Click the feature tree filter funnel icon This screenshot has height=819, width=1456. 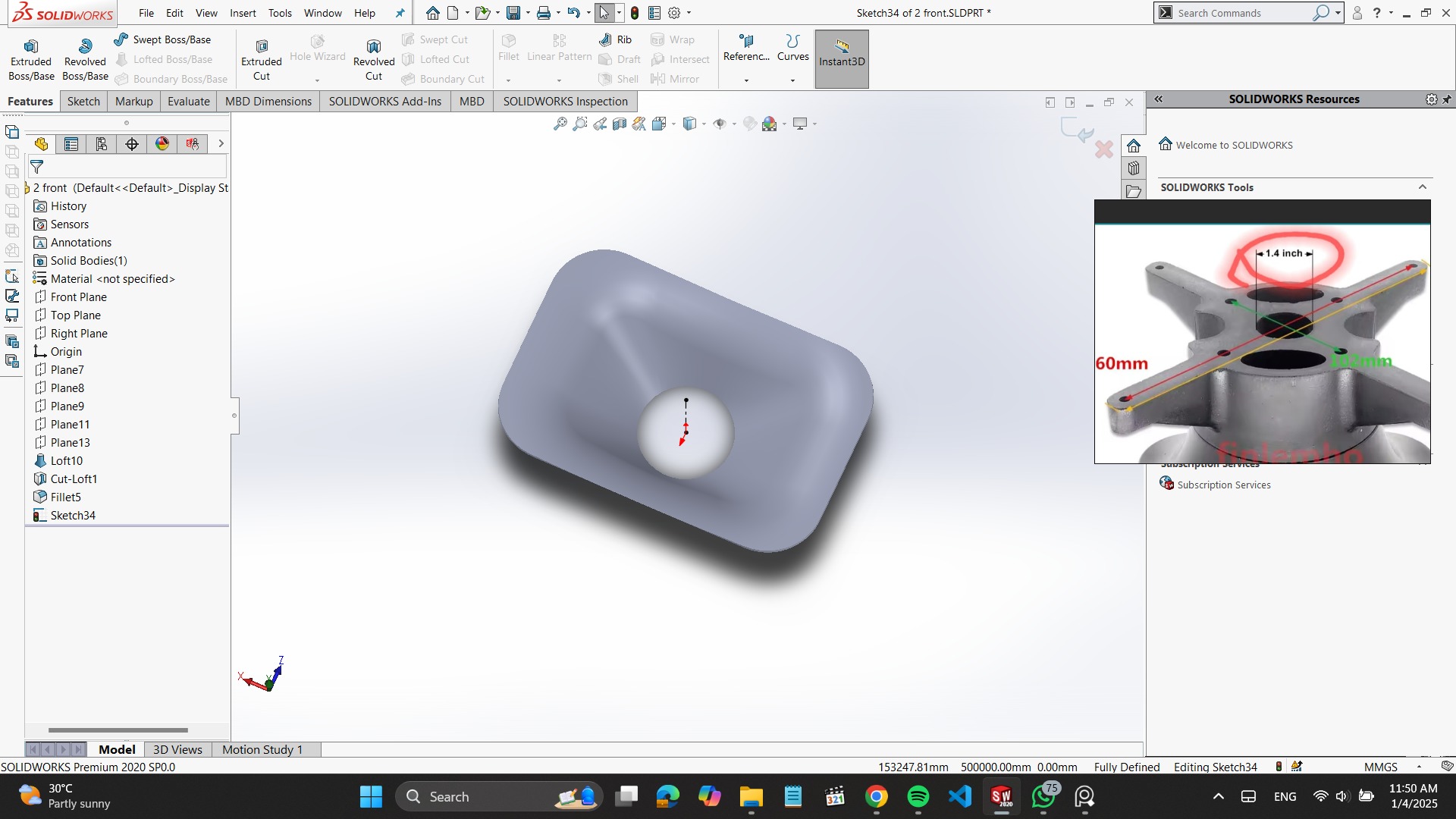[x=36, y=167]
